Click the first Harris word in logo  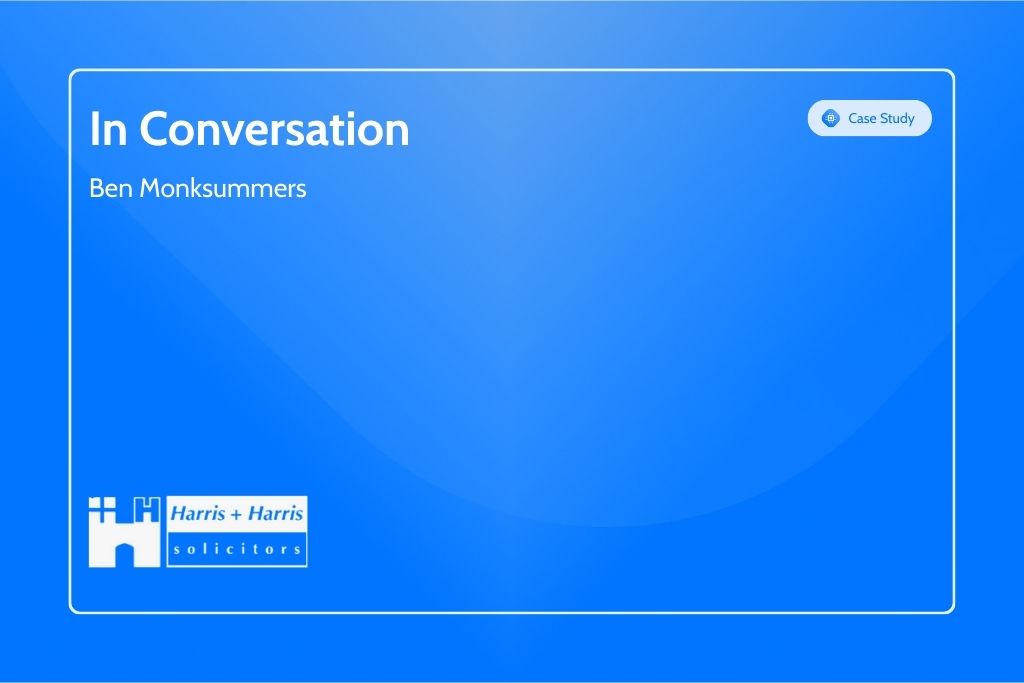click(201, 514)
